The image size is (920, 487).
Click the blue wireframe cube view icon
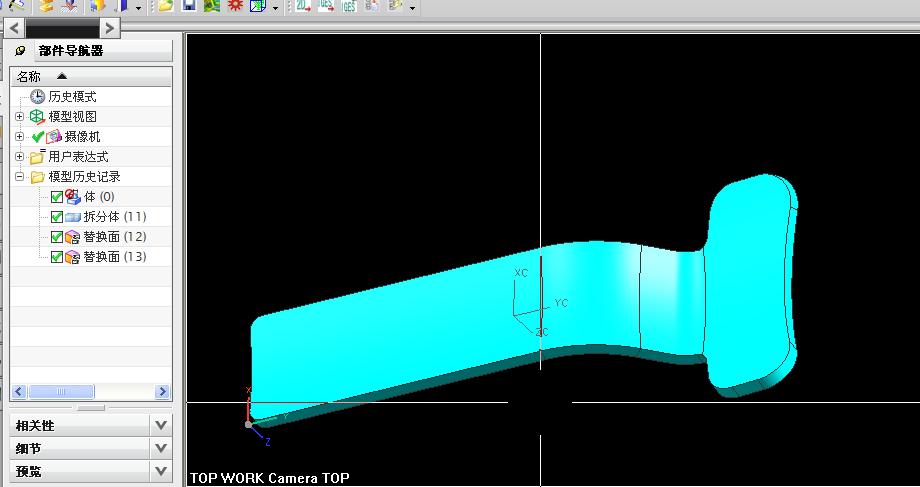coord(258,6)
